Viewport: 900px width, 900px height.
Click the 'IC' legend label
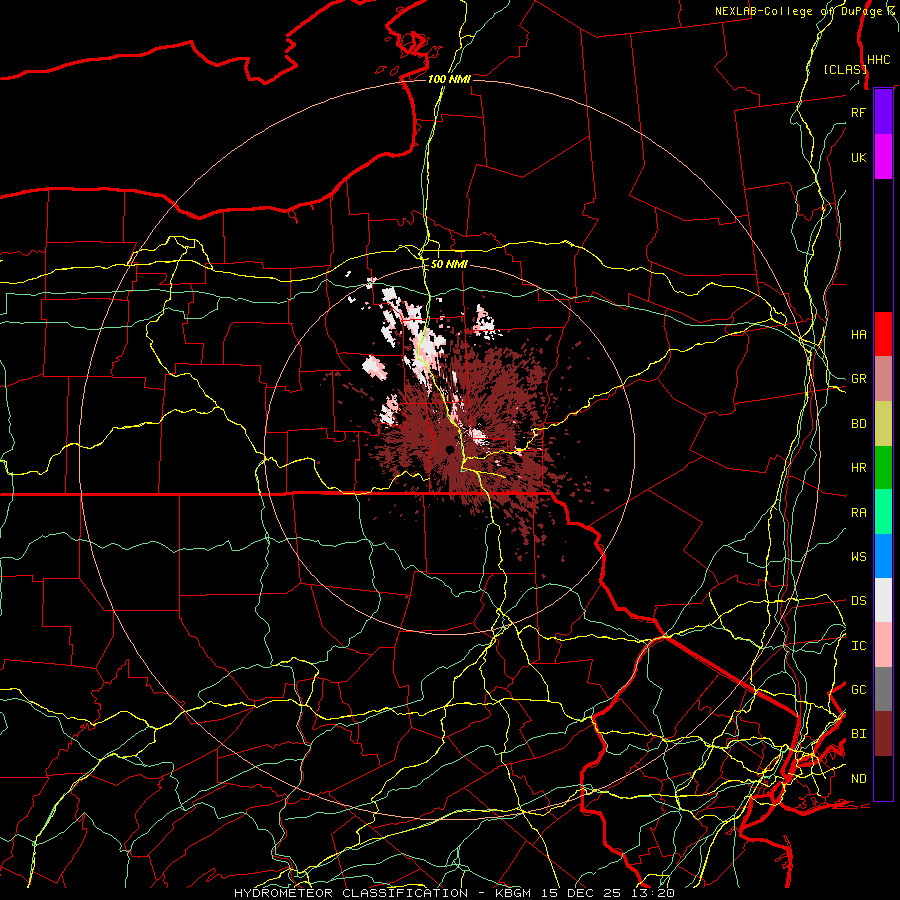858,646
